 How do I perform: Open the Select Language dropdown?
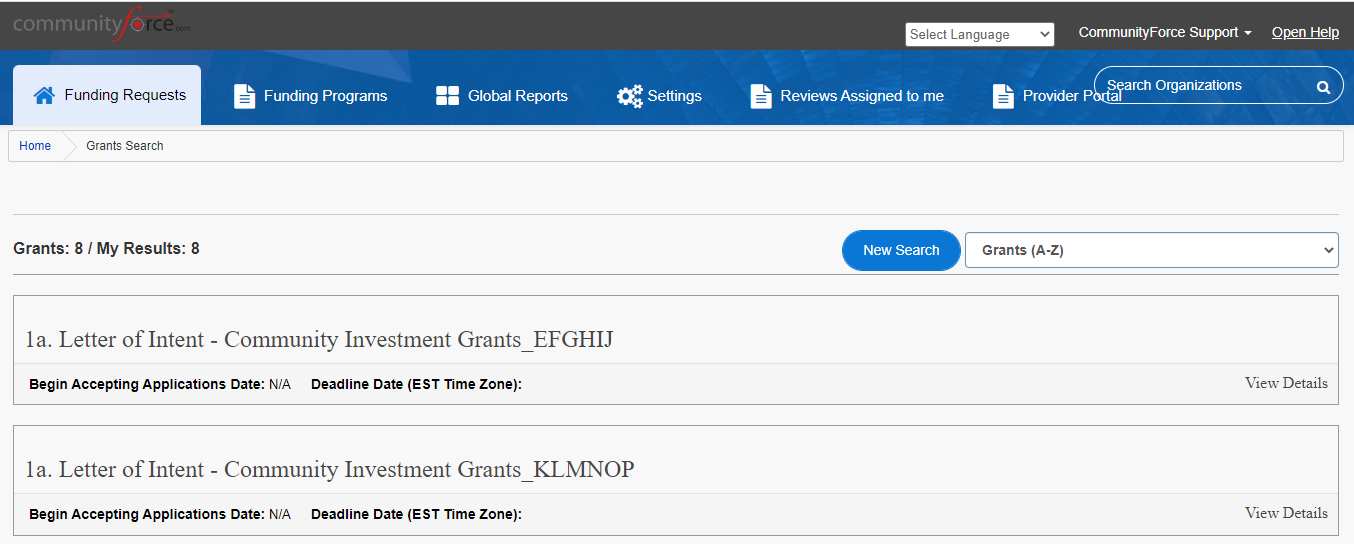pyautogui.click(x=980, y=34)
